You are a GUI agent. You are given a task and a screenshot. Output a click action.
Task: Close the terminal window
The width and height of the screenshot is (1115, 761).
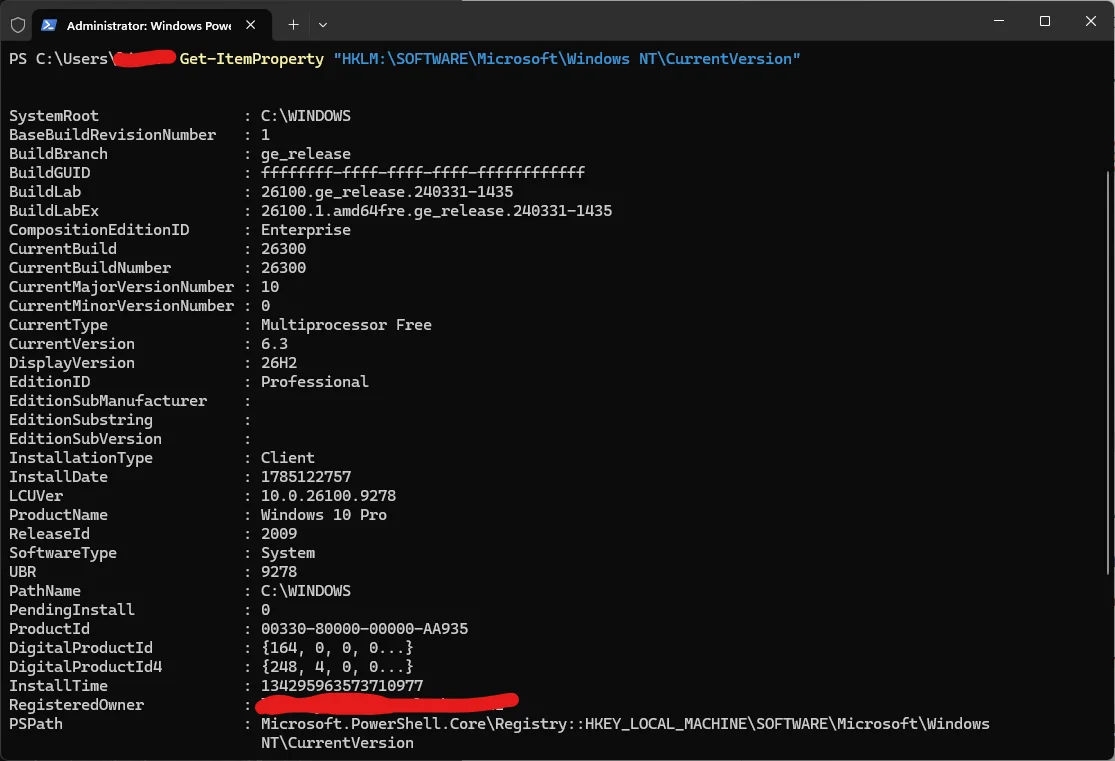(1090, 21)
